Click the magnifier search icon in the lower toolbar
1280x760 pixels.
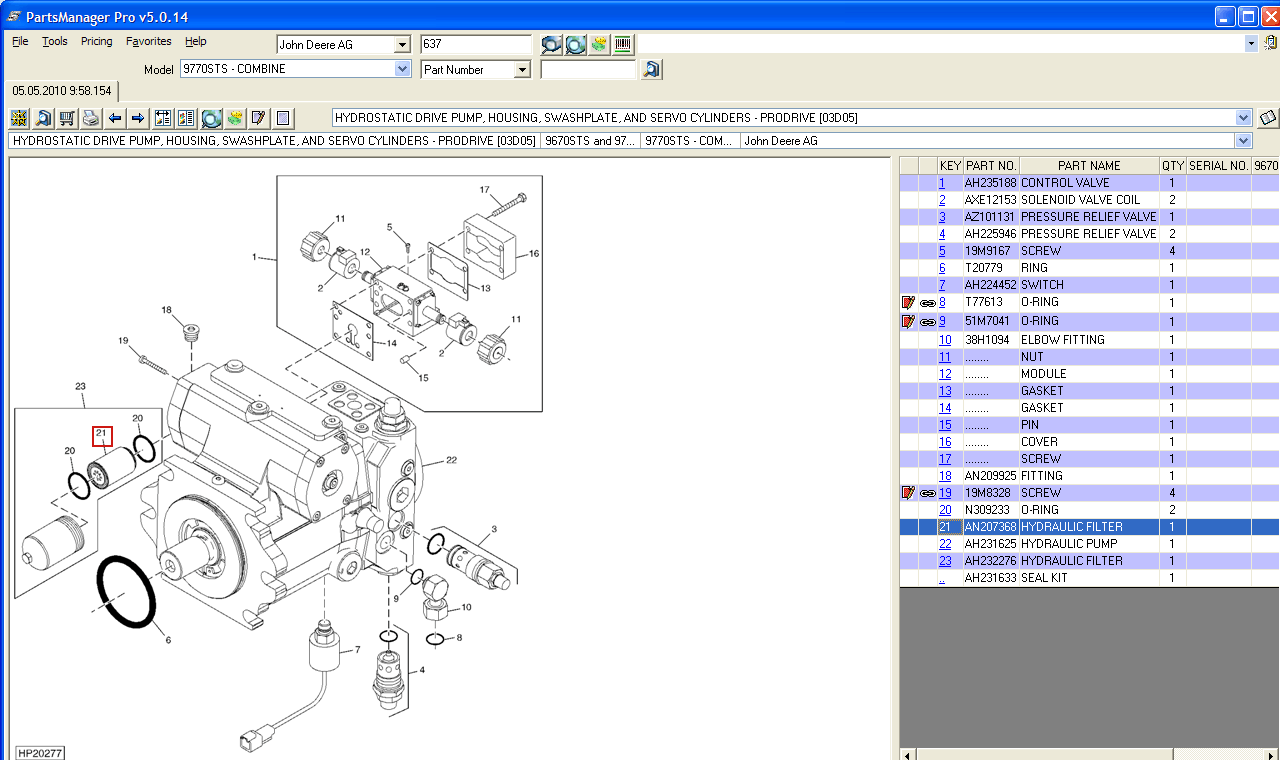click(x=43, y=118)
